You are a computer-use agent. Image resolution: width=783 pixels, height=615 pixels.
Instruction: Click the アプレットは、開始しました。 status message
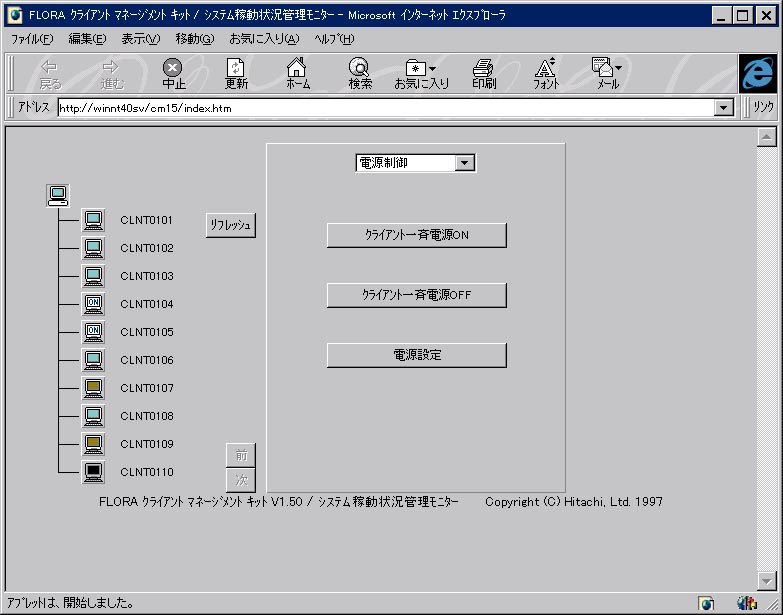coord(70,603)
